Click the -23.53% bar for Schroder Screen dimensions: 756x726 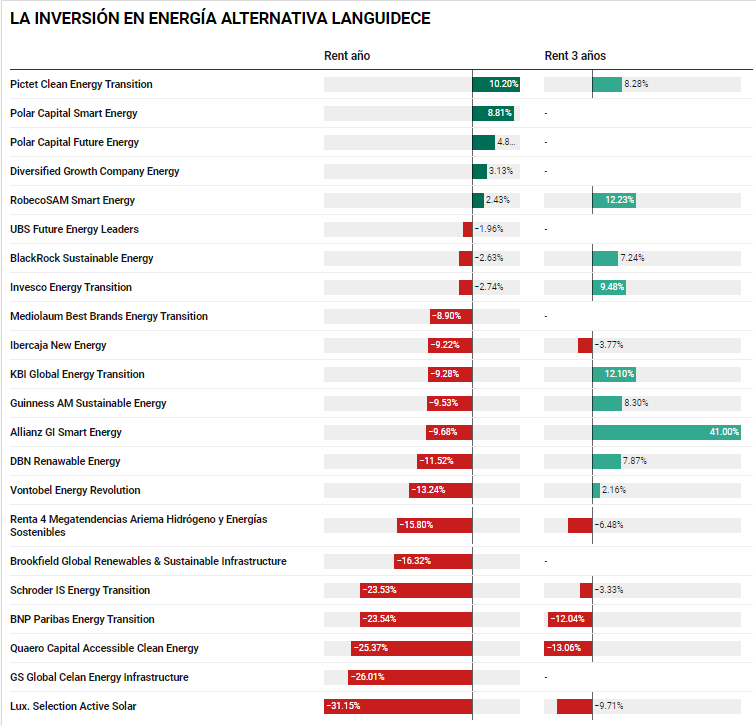[416, 590]
